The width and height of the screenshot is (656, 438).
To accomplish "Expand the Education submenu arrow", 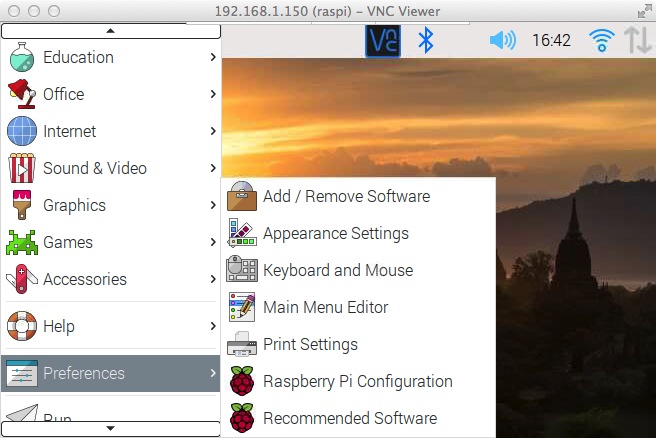I will pyautogui.click(x=213, y=57).
